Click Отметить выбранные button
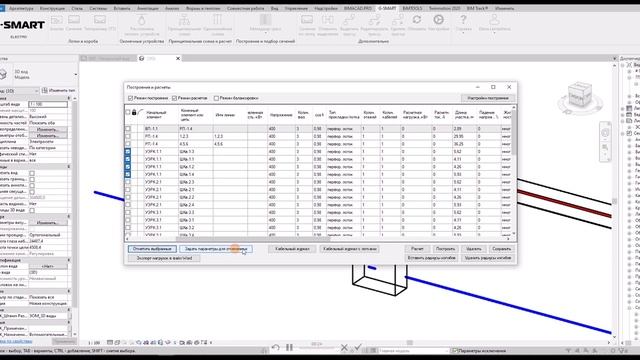This screenshot has width=640, height=360. click(152, 249)
